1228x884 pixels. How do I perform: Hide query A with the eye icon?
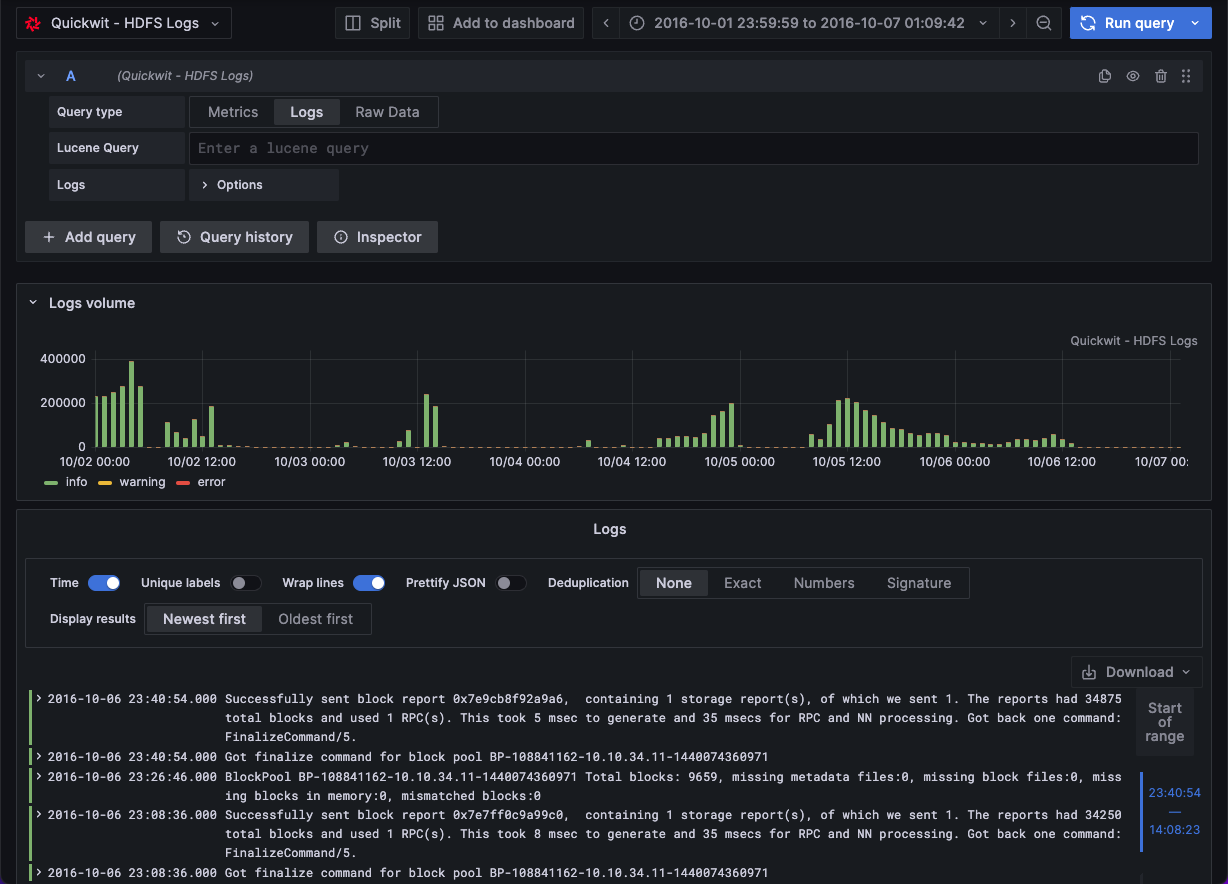click(x=1131, y=75)
